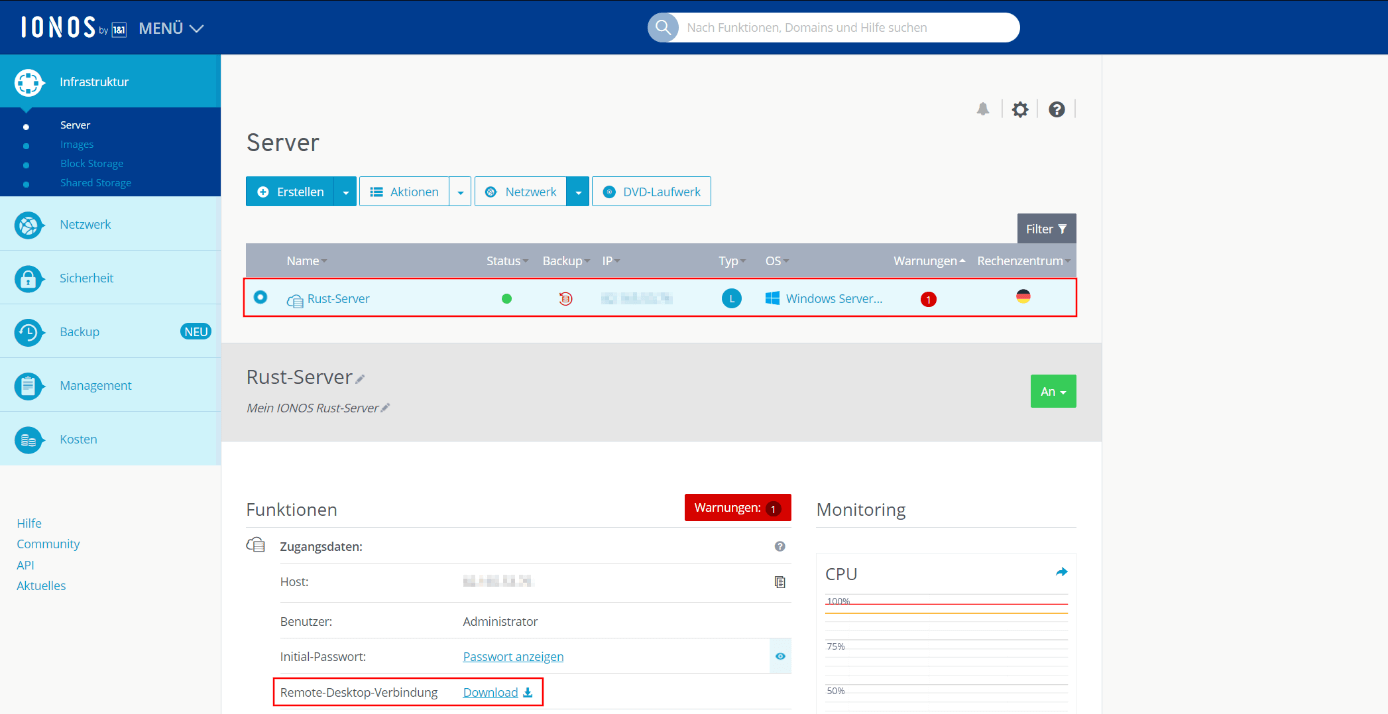Open the Hilfe link
This screenshot has height=714, width=1388.
(29, 523)
